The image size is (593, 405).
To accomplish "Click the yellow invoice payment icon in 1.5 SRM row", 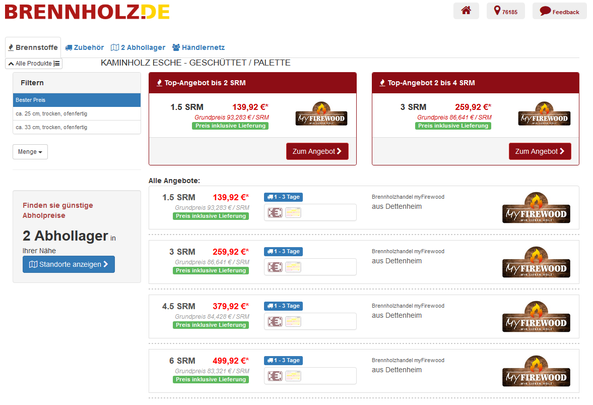I will click(293, 213).
